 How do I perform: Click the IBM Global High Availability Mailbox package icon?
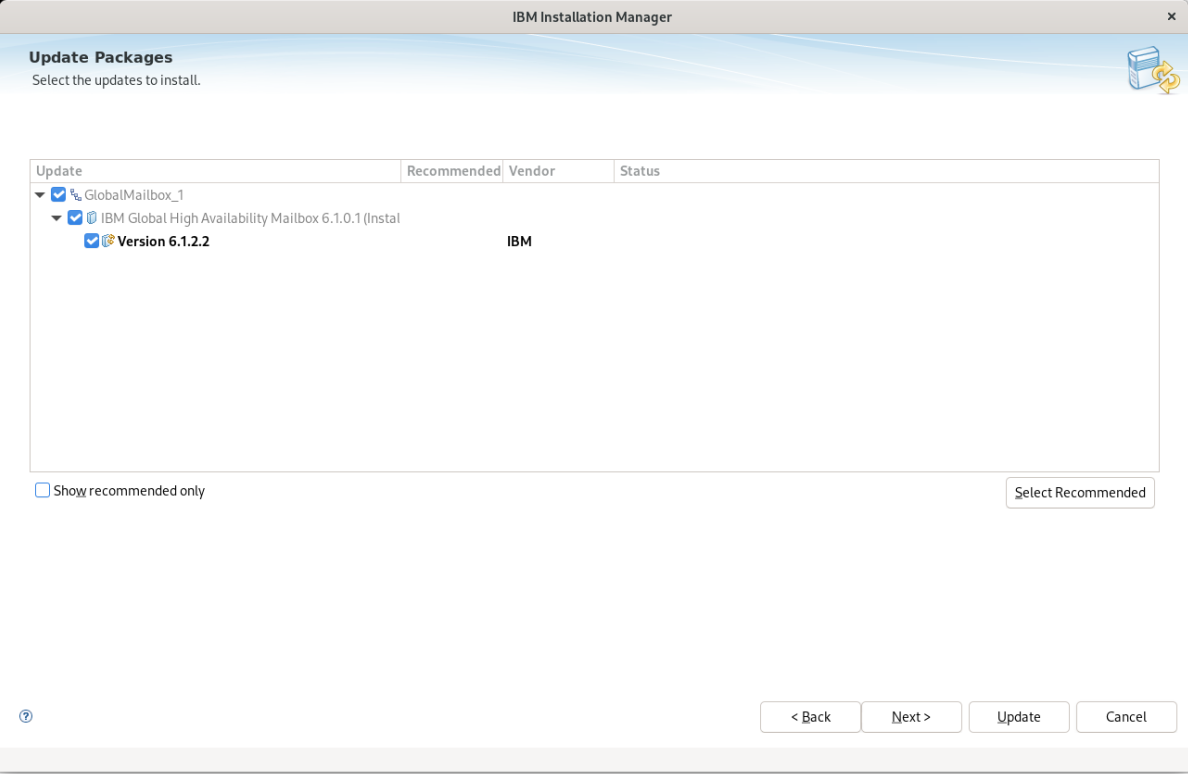click(x=91, y=218)
